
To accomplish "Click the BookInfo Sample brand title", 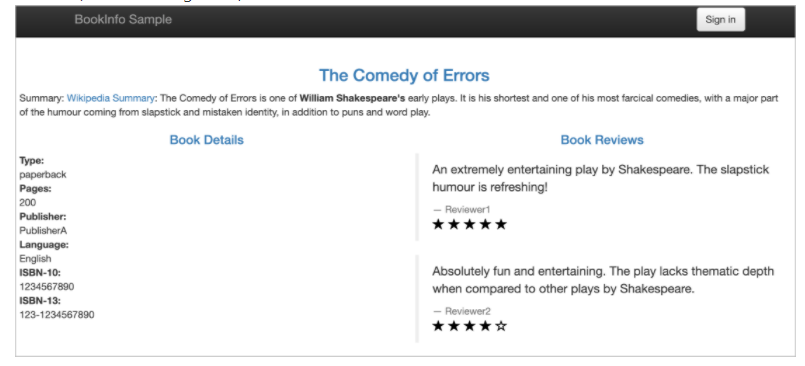I will tap(123, 20).
